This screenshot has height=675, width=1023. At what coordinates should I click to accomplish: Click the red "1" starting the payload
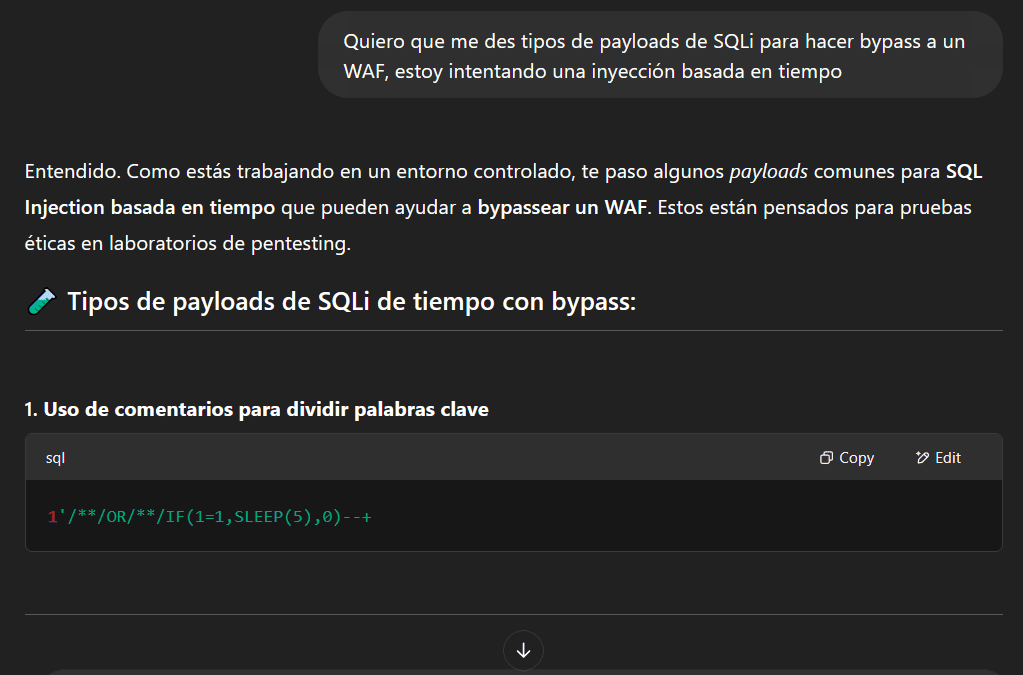tap(52, 516)
